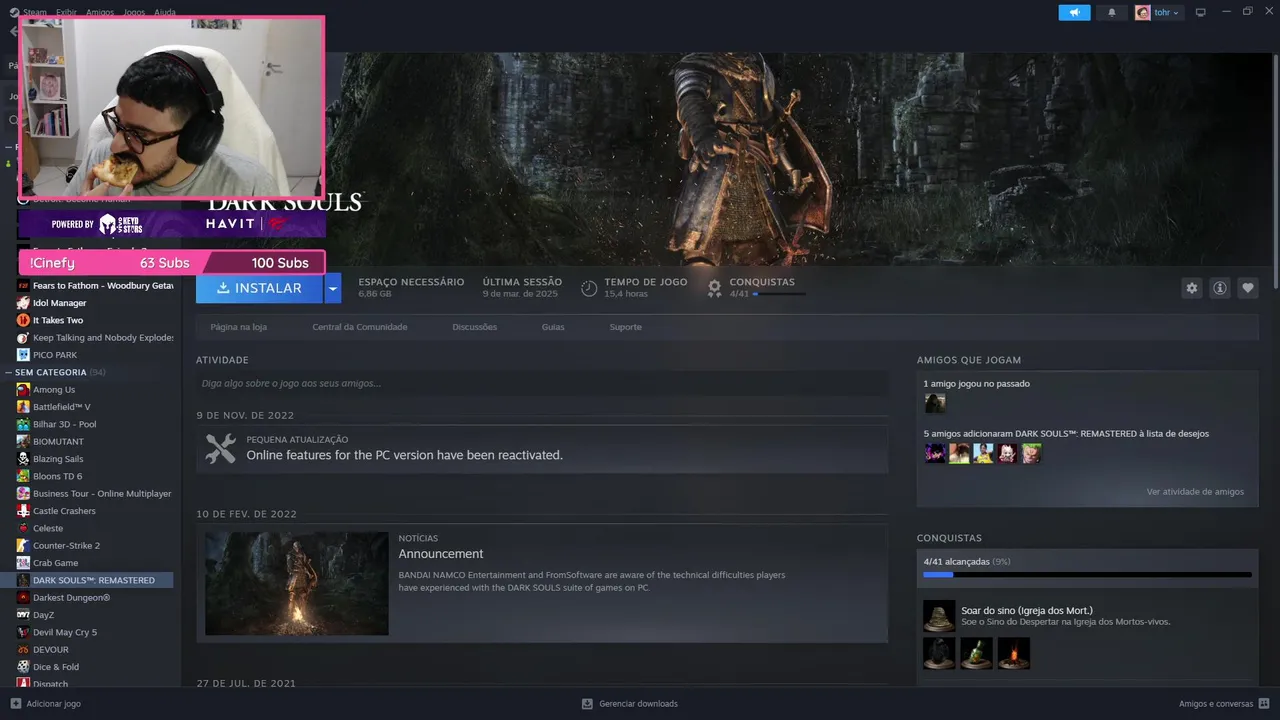Show game info icon
1280x720 pixels.
pos(1220,288)
